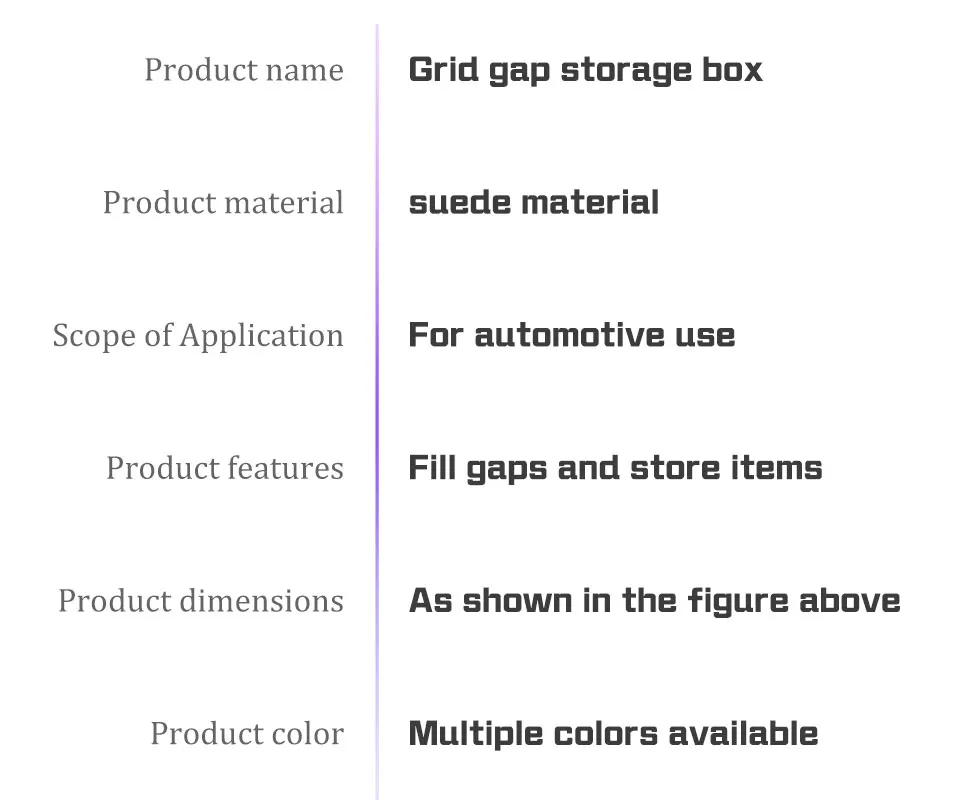Click the 'Product color' label
The width and height of the screenshot is (960, 800).
click(247, 734)
